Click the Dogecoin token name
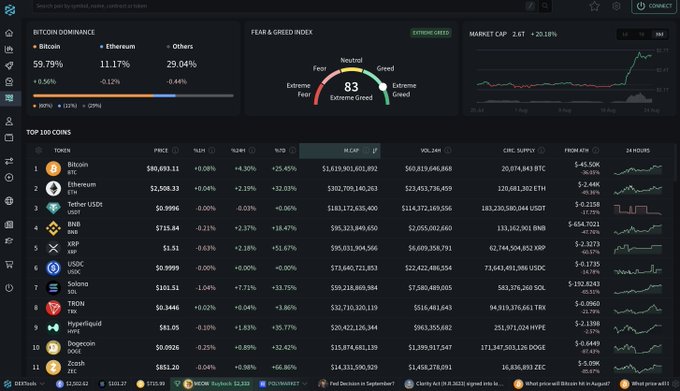Image resolution: width=680 pixels, height=391 pixels. click(81, 343)
